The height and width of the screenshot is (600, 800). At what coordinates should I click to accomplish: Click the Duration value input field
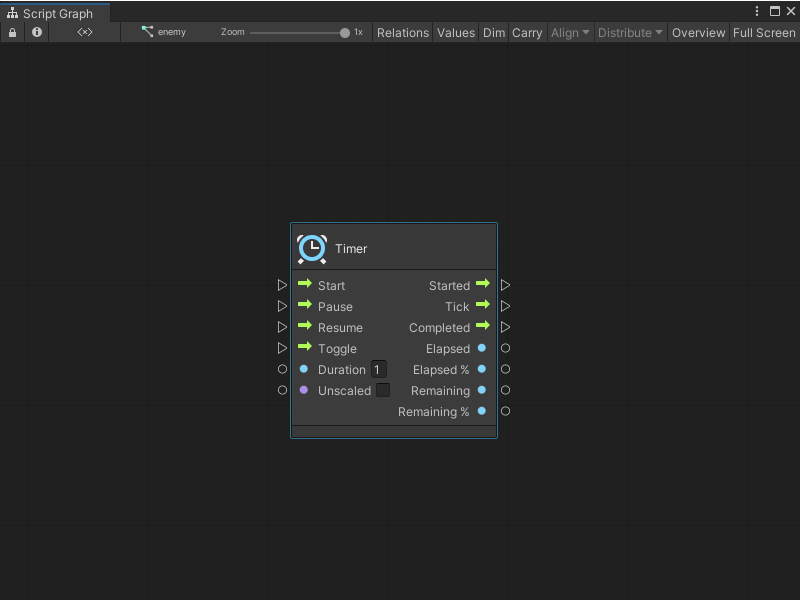378,369
